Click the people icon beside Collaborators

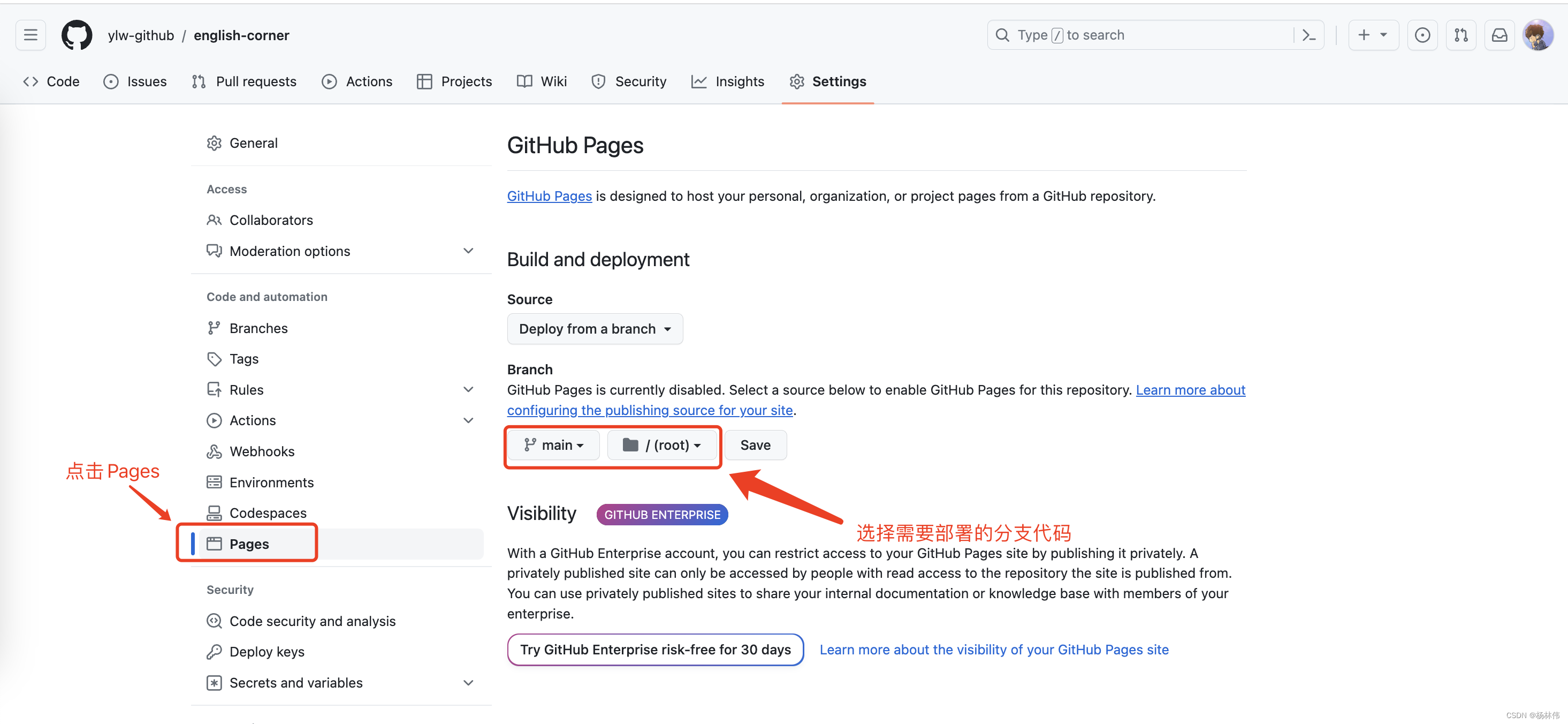coord(214,220)
